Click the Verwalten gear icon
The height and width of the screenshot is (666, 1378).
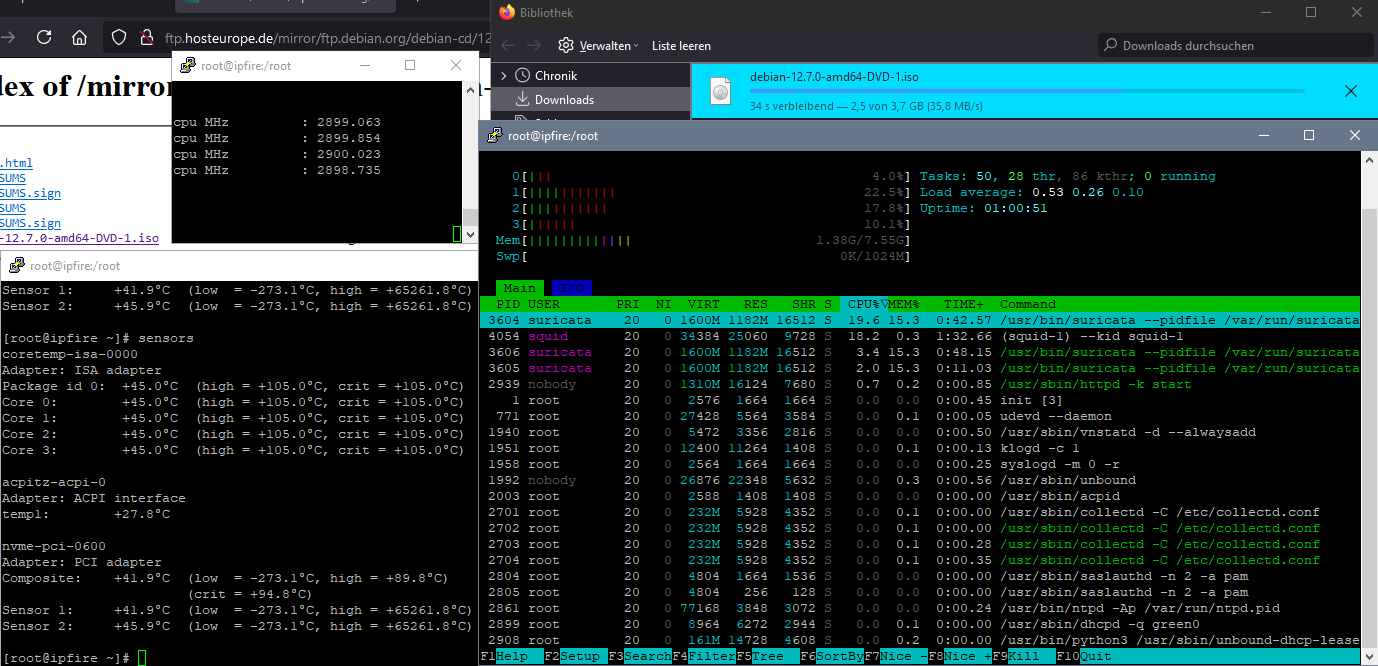tap(566, 45)
